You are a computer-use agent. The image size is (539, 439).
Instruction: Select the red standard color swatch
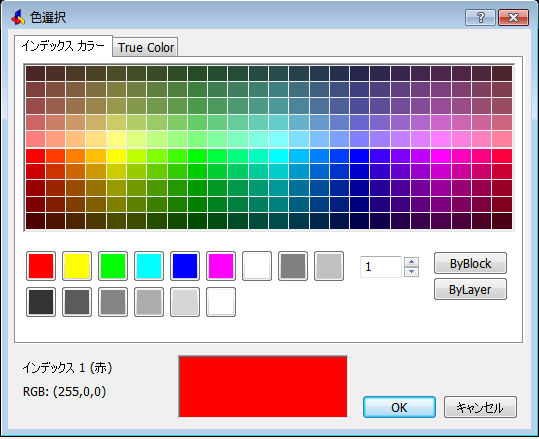tap(41, 266)
